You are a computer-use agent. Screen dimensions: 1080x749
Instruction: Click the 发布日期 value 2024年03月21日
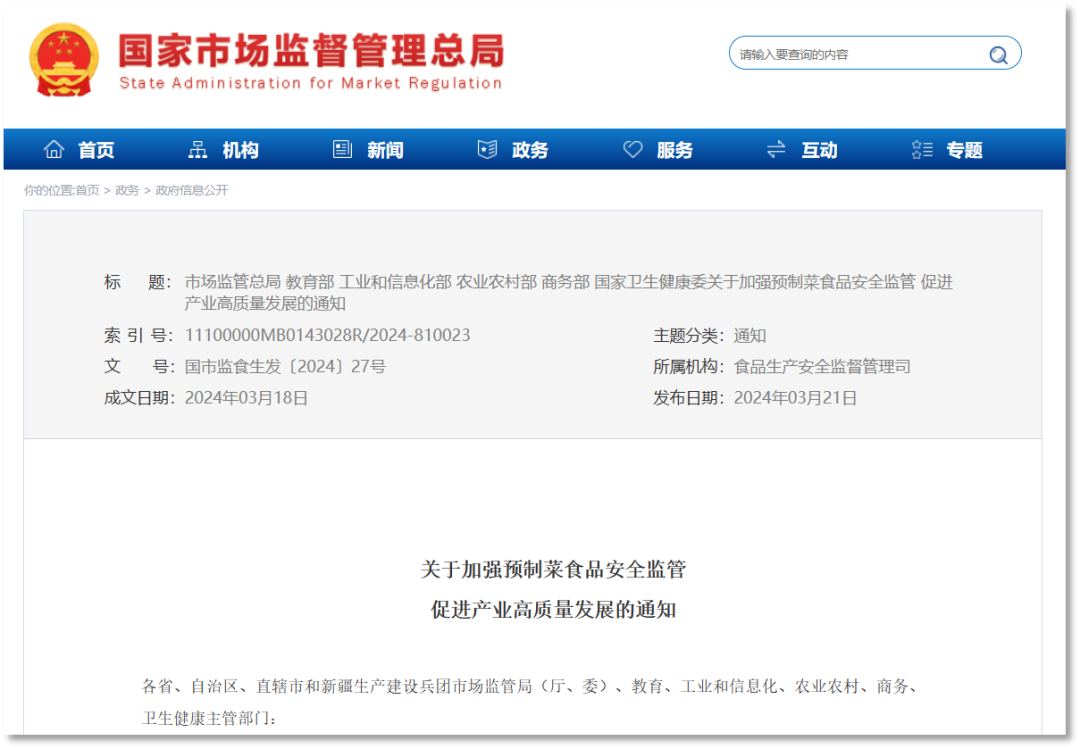[x=795, y=398]
